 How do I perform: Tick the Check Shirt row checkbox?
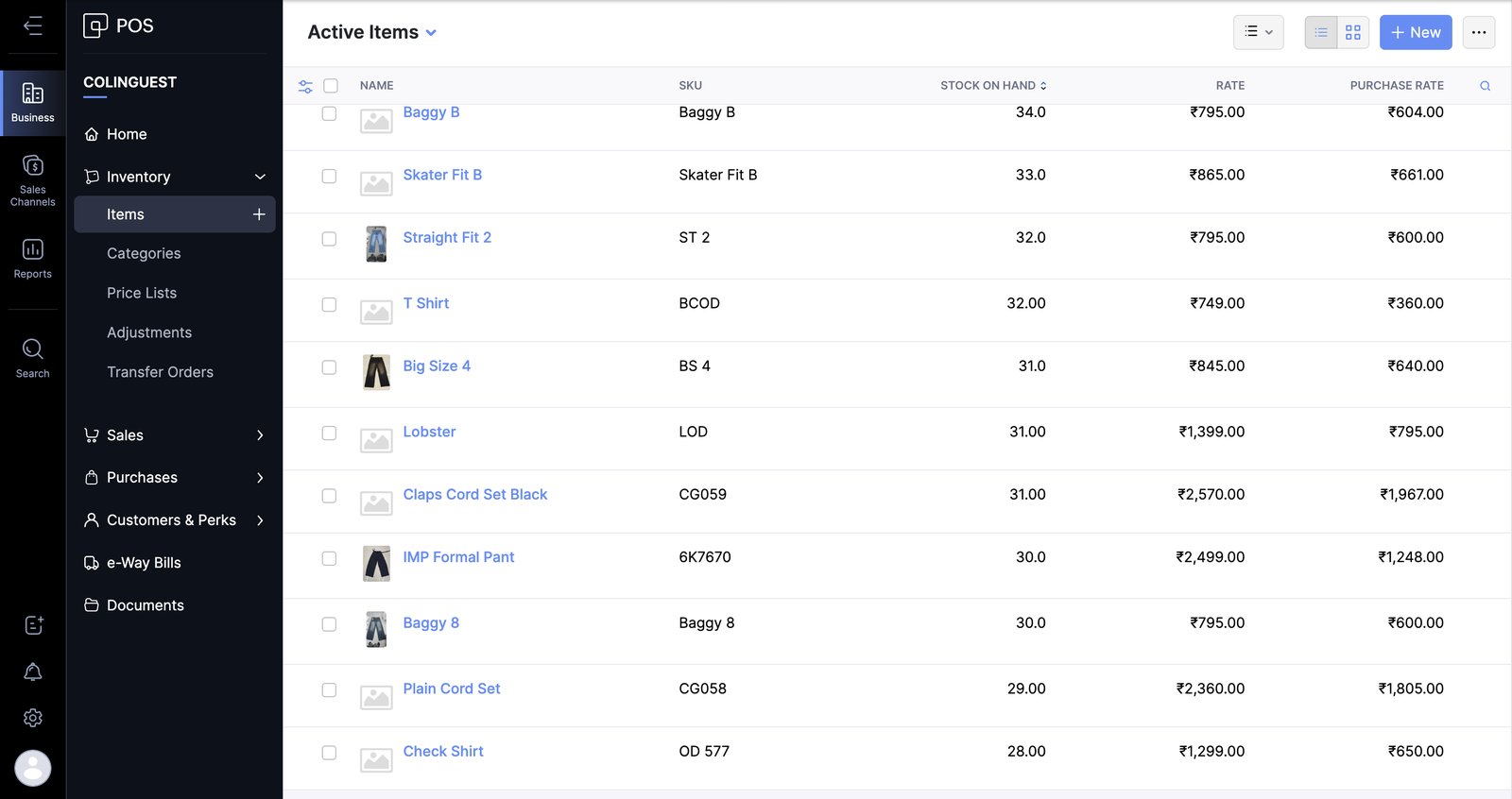pos(329,753)
